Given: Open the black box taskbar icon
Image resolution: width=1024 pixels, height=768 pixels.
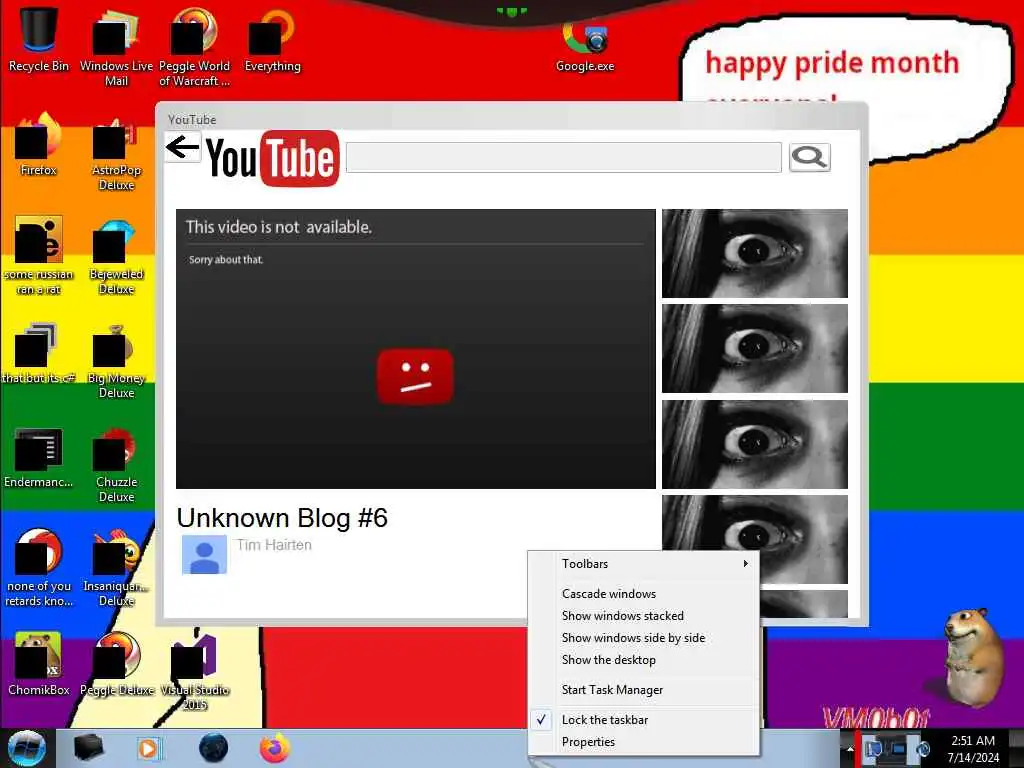Looking at the screenshot, I should coord(89,748).
